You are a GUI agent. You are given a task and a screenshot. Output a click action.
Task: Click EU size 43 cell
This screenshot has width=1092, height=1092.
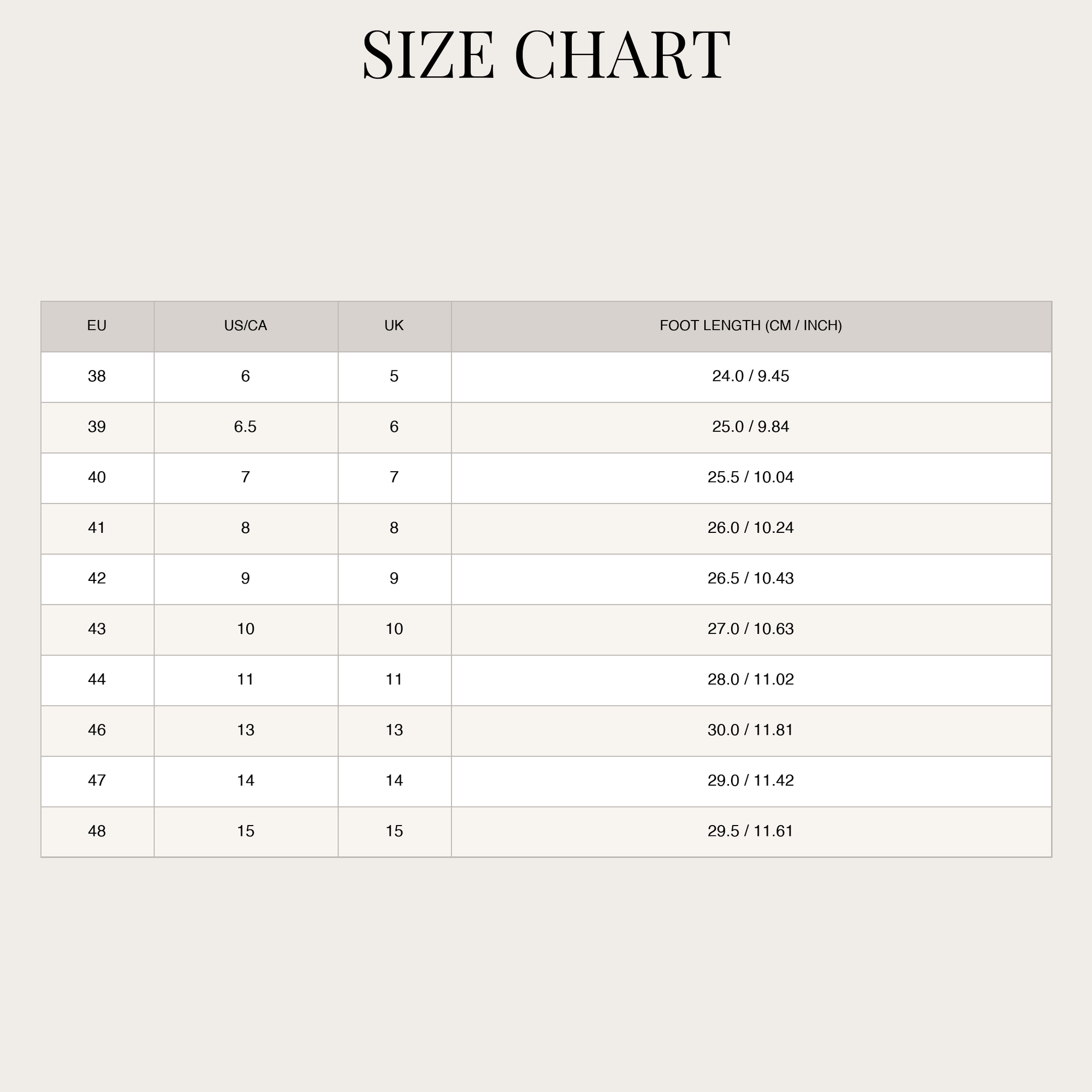[97, 630]
